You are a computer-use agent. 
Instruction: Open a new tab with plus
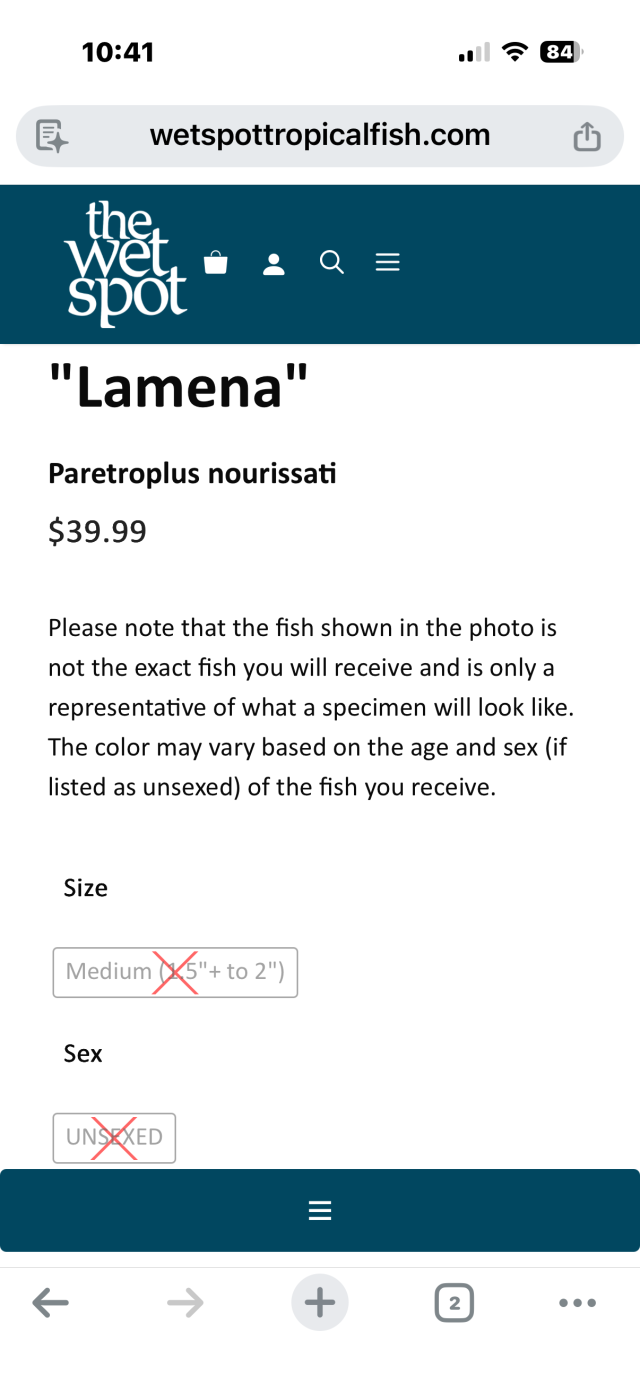[320, 1302]
